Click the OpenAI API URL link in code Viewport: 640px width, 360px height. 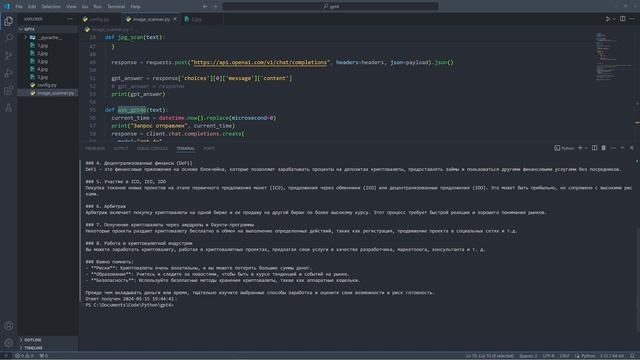pyautogui.click(x=260, y=62)
